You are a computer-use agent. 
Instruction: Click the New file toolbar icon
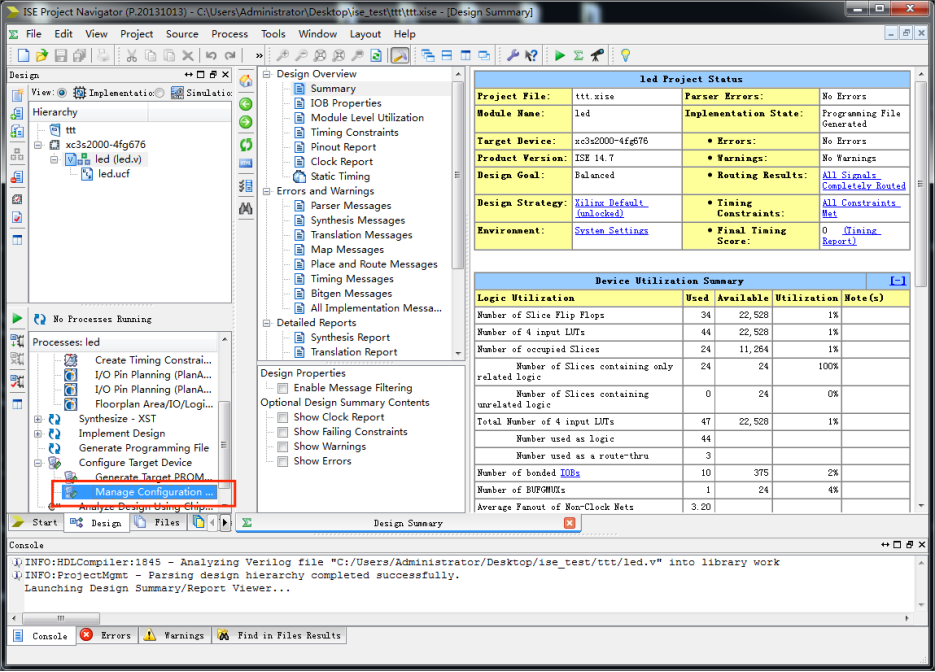[25, 56]
